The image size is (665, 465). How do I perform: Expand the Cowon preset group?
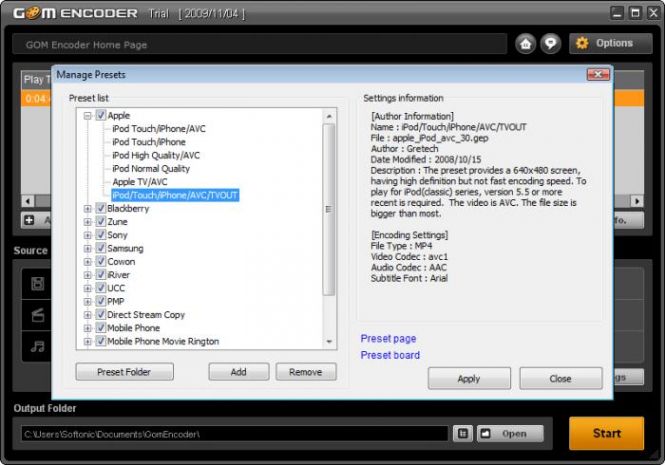tap(88, 261)
